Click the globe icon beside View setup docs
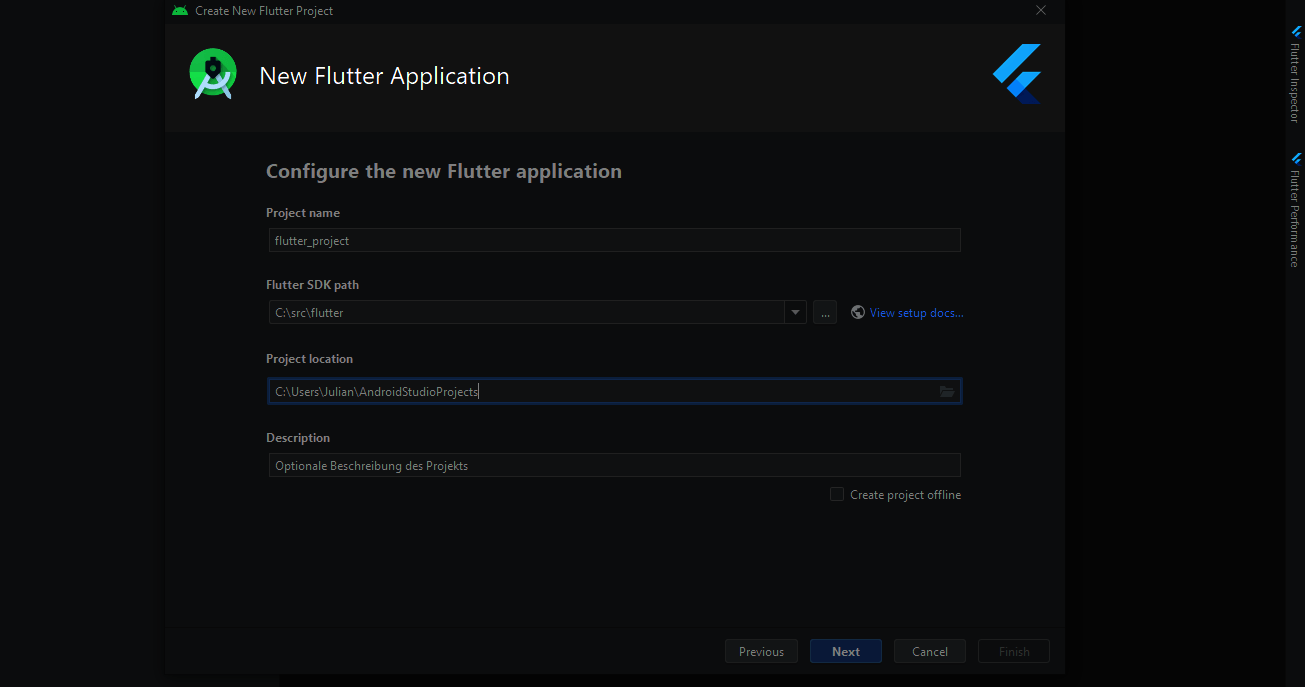Viewport: 1305px width, 687px height. pos(858,312)
